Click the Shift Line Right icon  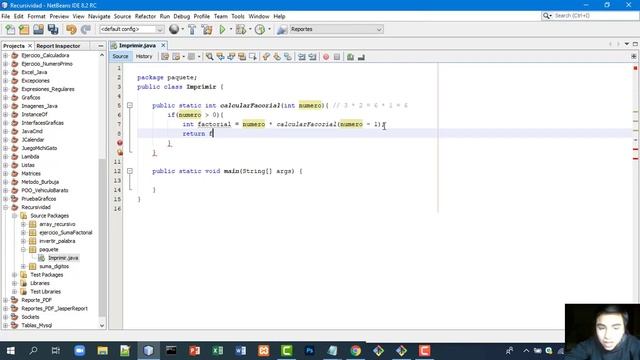coord(313,57)
